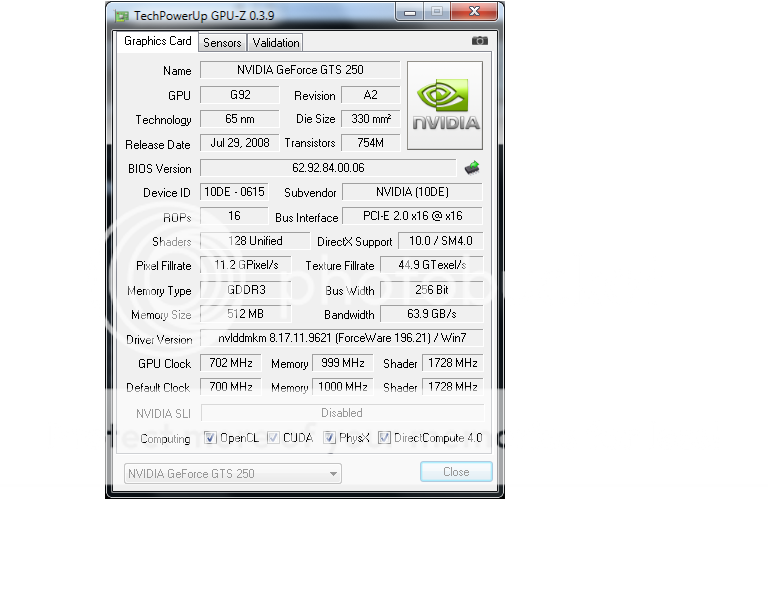
Task: Close the window with the X button
Action: click(x=474, y=12)
